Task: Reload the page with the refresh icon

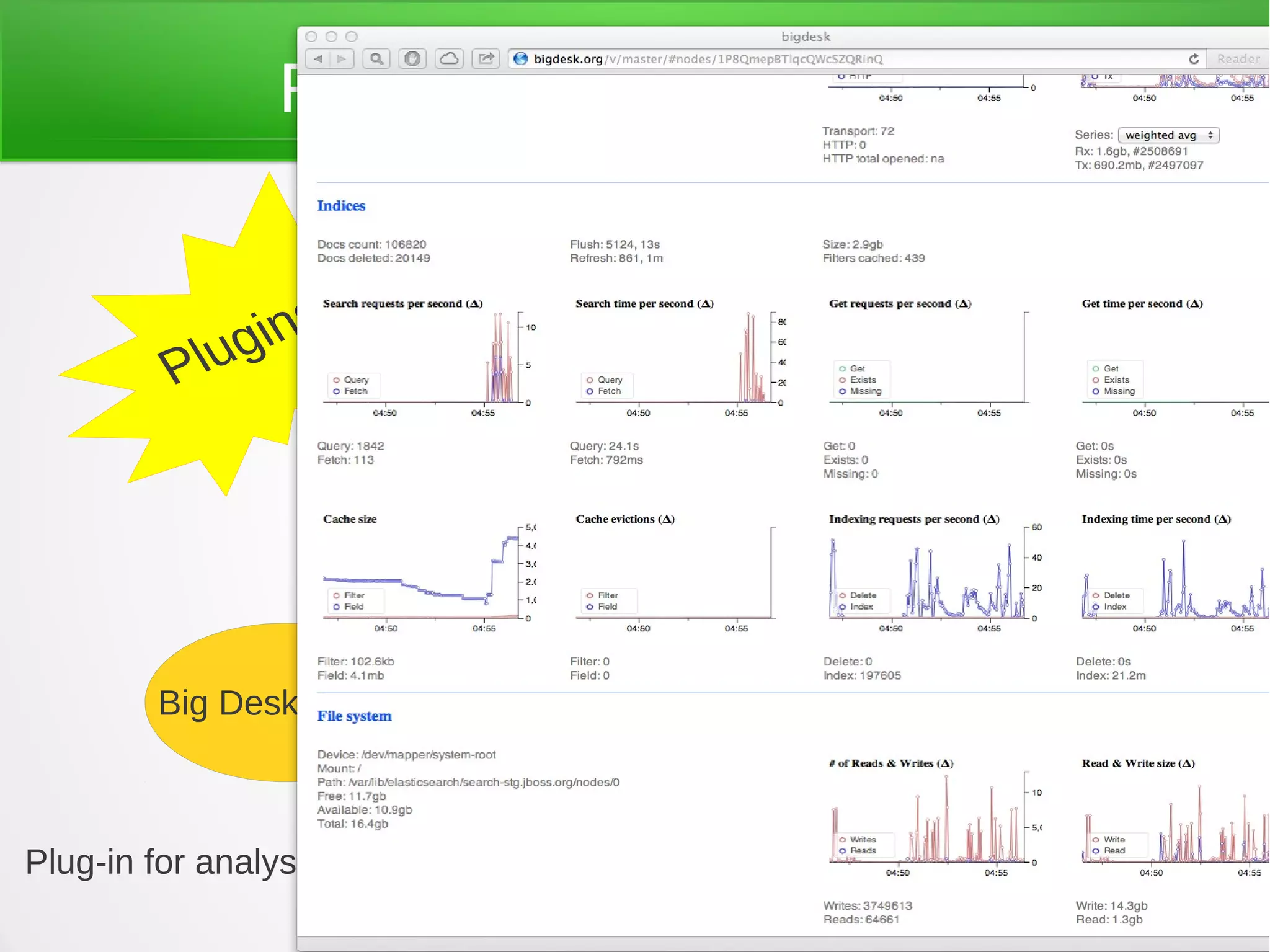Action: [x=1194, y=59]
